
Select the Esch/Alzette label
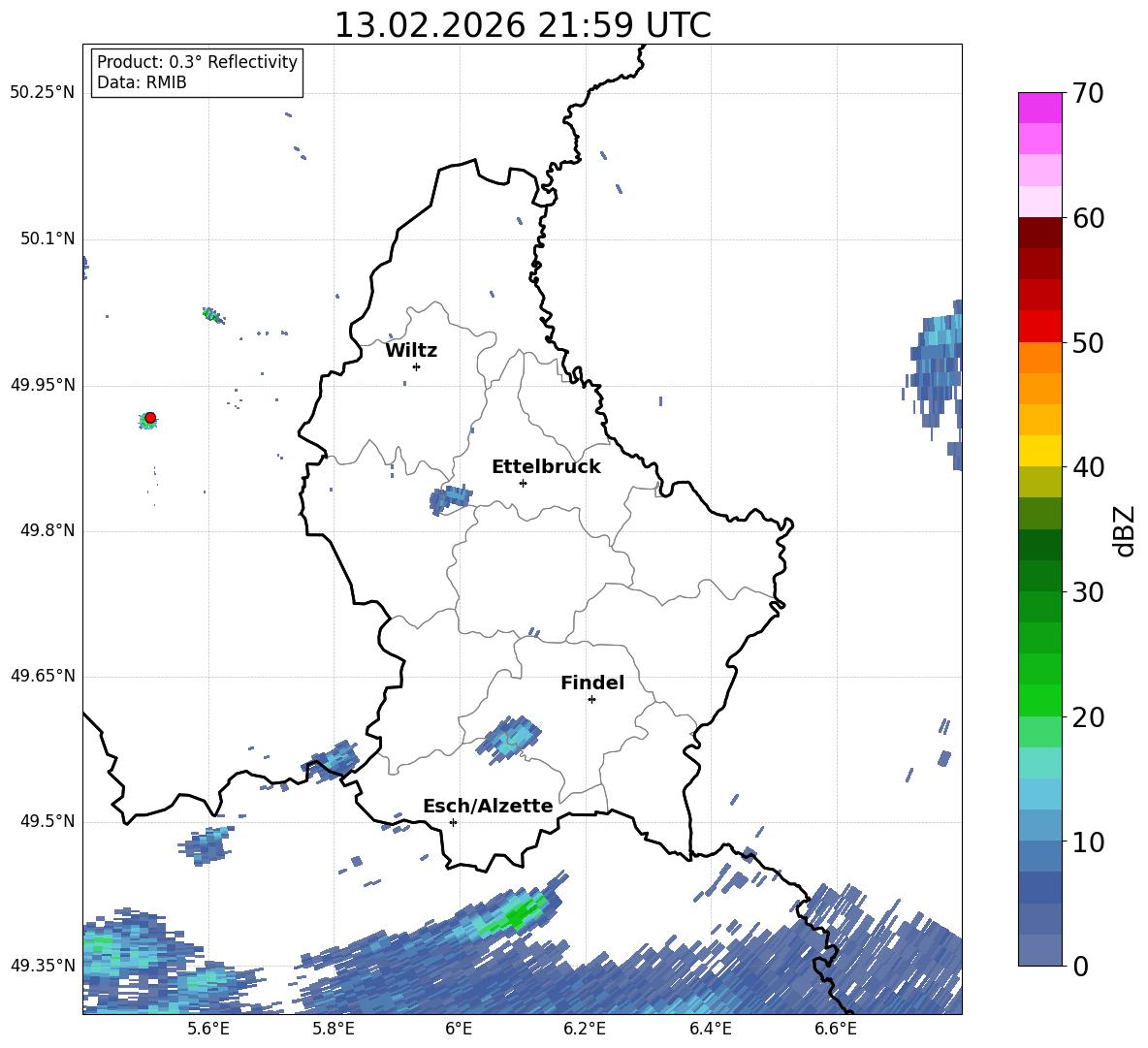488,806
